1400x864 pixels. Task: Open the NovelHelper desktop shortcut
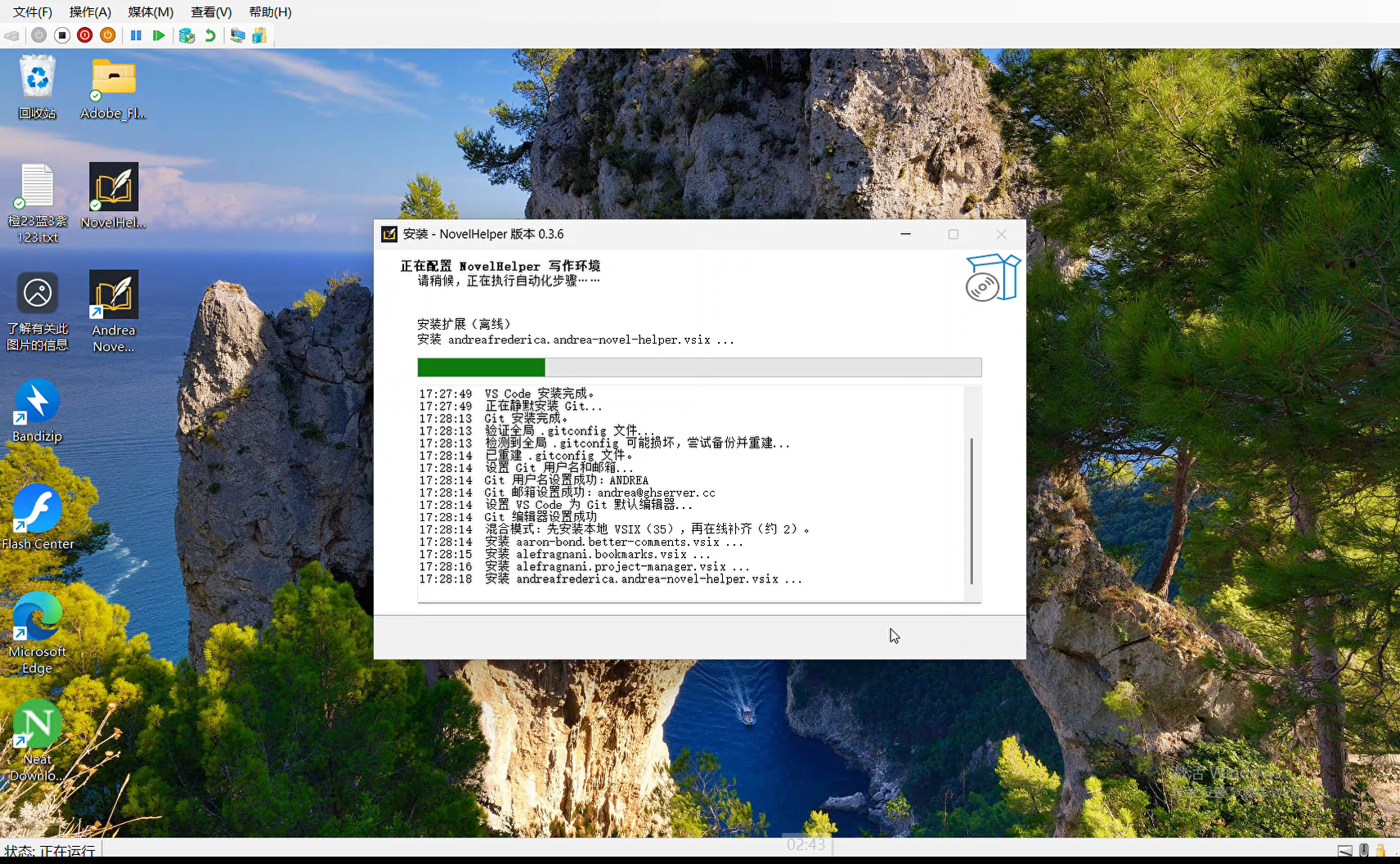click(113, 190)
